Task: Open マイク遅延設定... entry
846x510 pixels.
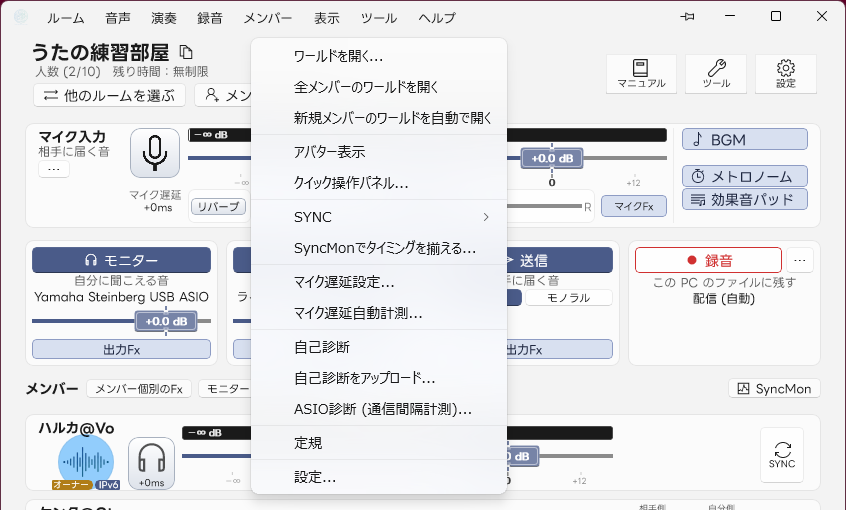Action: (379, 282)
